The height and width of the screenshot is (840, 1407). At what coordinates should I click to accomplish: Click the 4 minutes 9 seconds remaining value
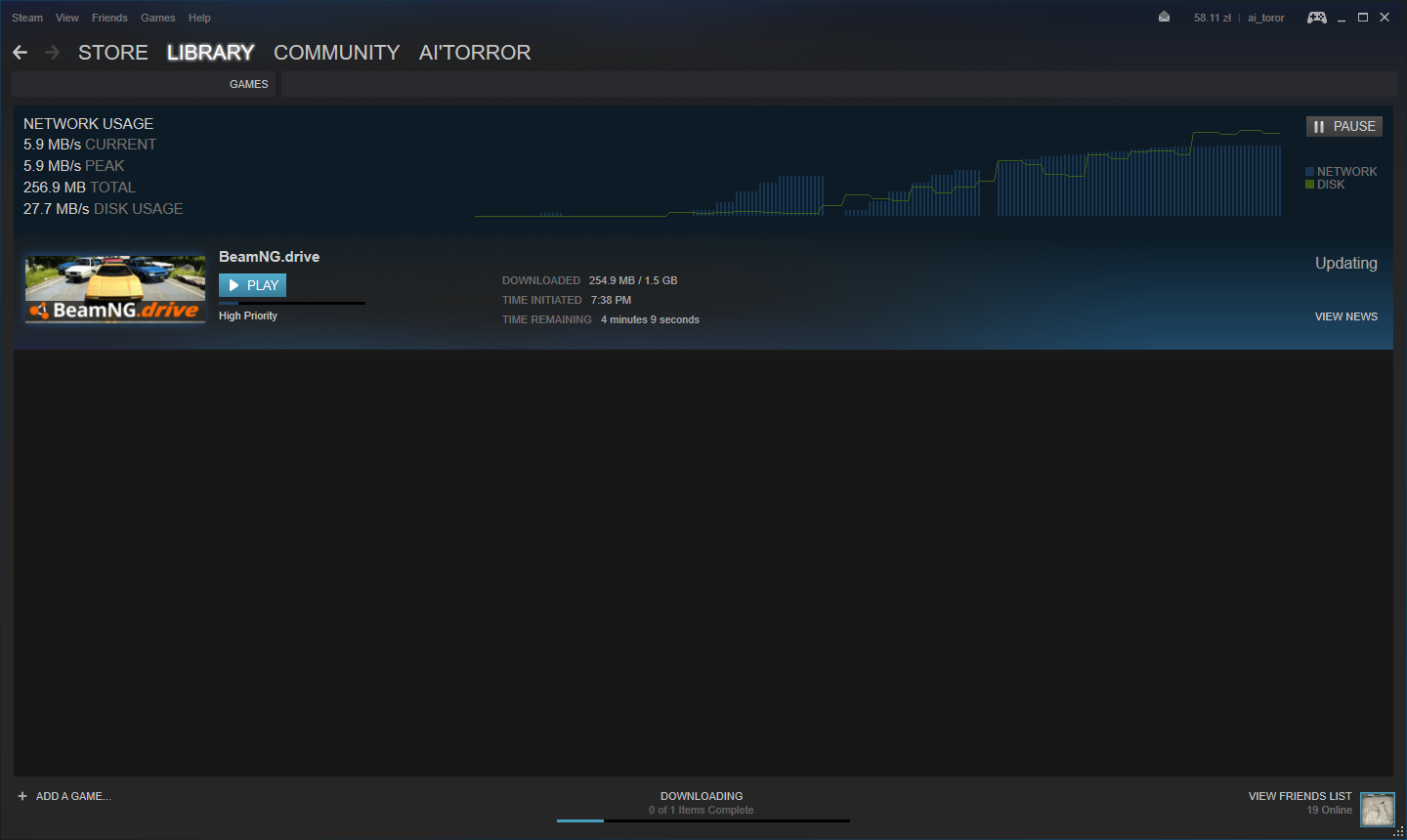(x=650, y=319)
